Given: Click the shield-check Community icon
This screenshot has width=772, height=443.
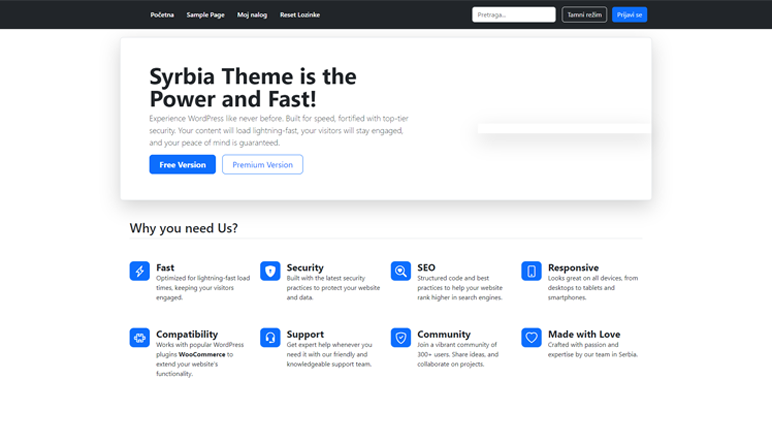Looking at the screenshot, I should 400,338.
